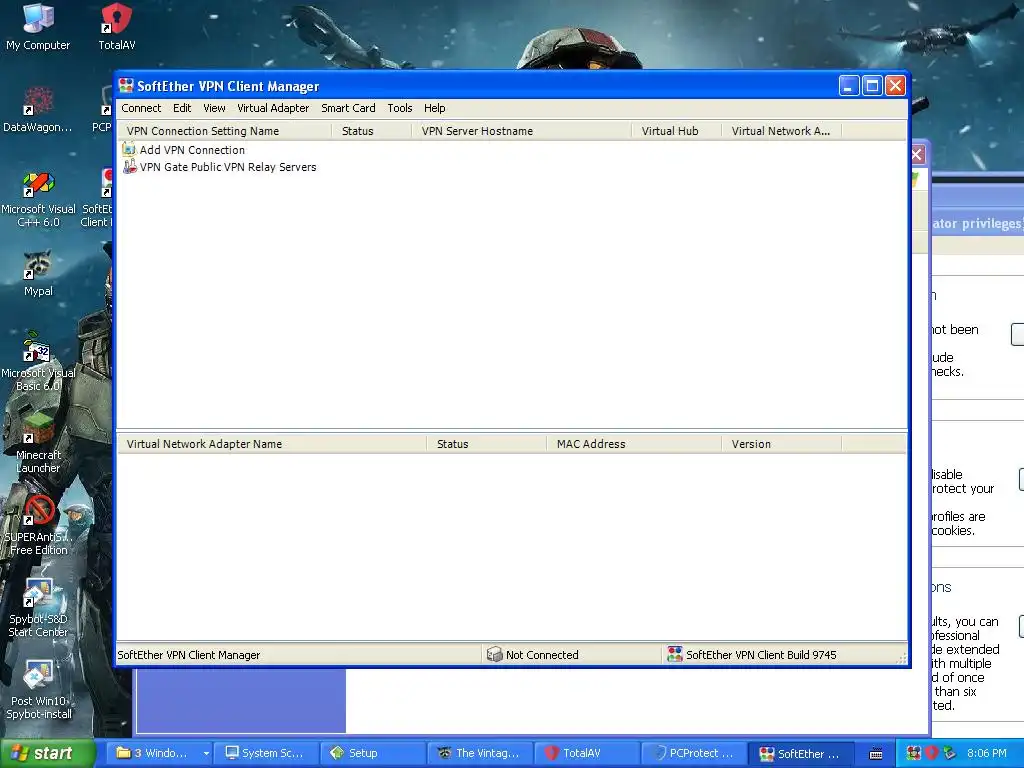Click the Add VPN Connection icon

[x=129, y=150]
